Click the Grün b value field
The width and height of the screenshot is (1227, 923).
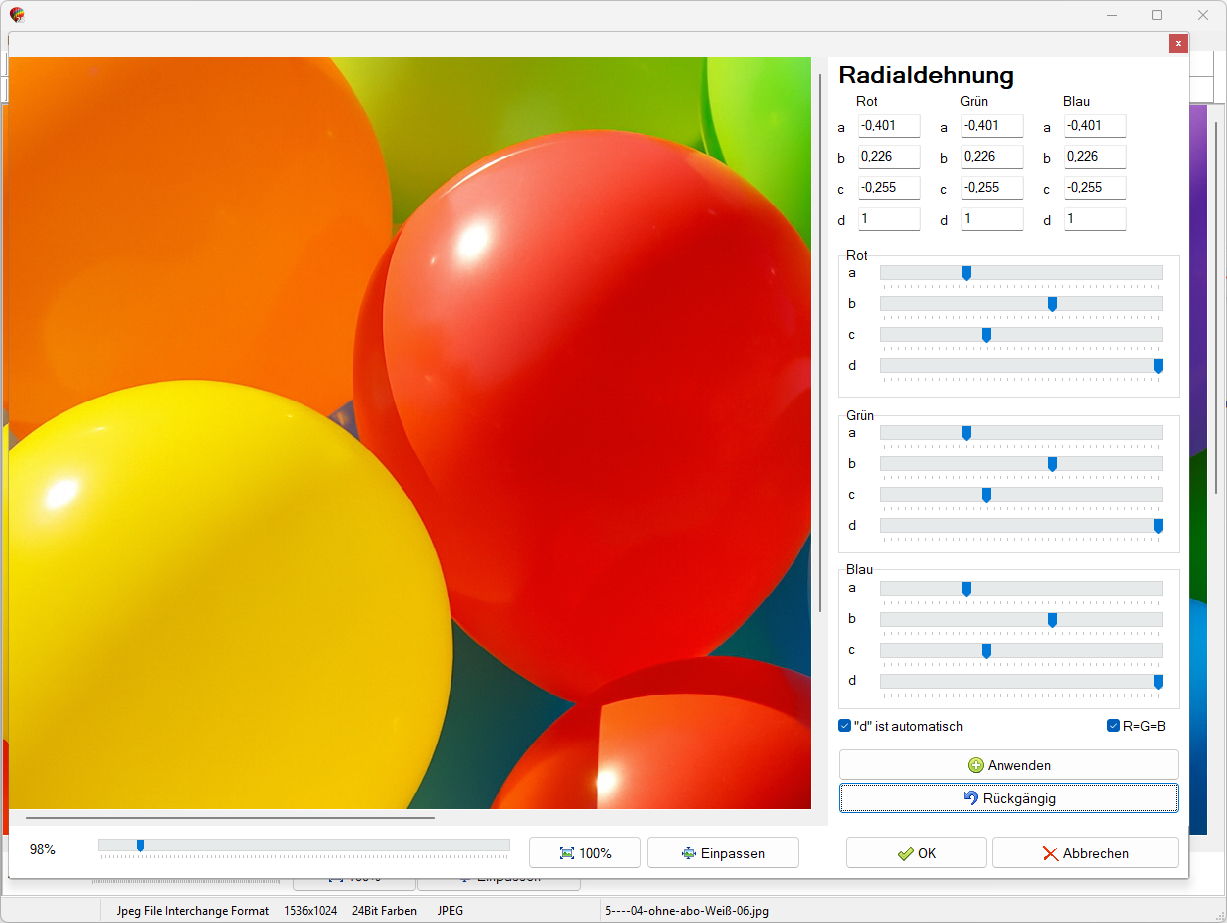pyautogui.click(x=992, y=157)
